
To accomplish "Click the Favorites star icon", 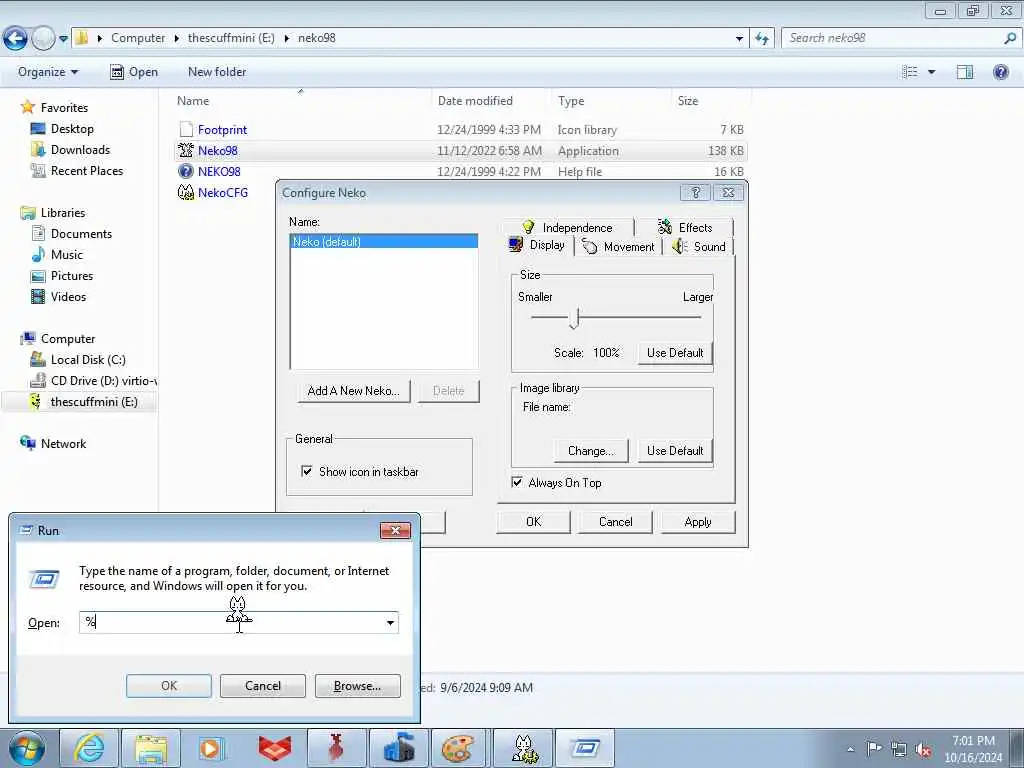I will 27,107.
